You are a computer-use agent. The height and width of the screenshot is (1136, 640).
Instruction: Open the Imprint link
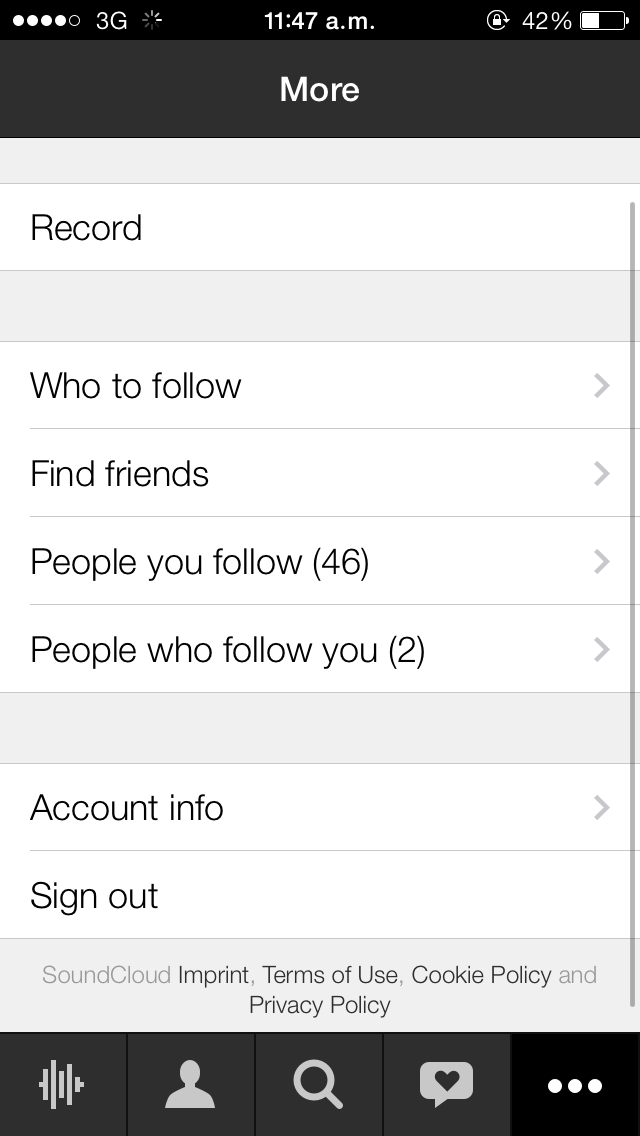click(x=214, y=975)
